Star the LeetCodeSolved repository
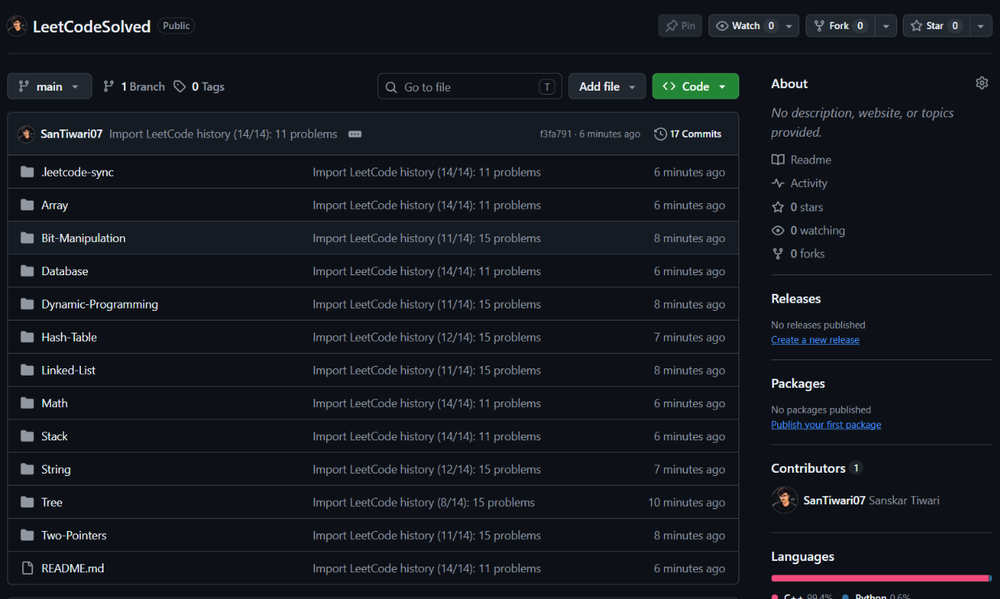The image size is (1000, 599). [936, 26]
